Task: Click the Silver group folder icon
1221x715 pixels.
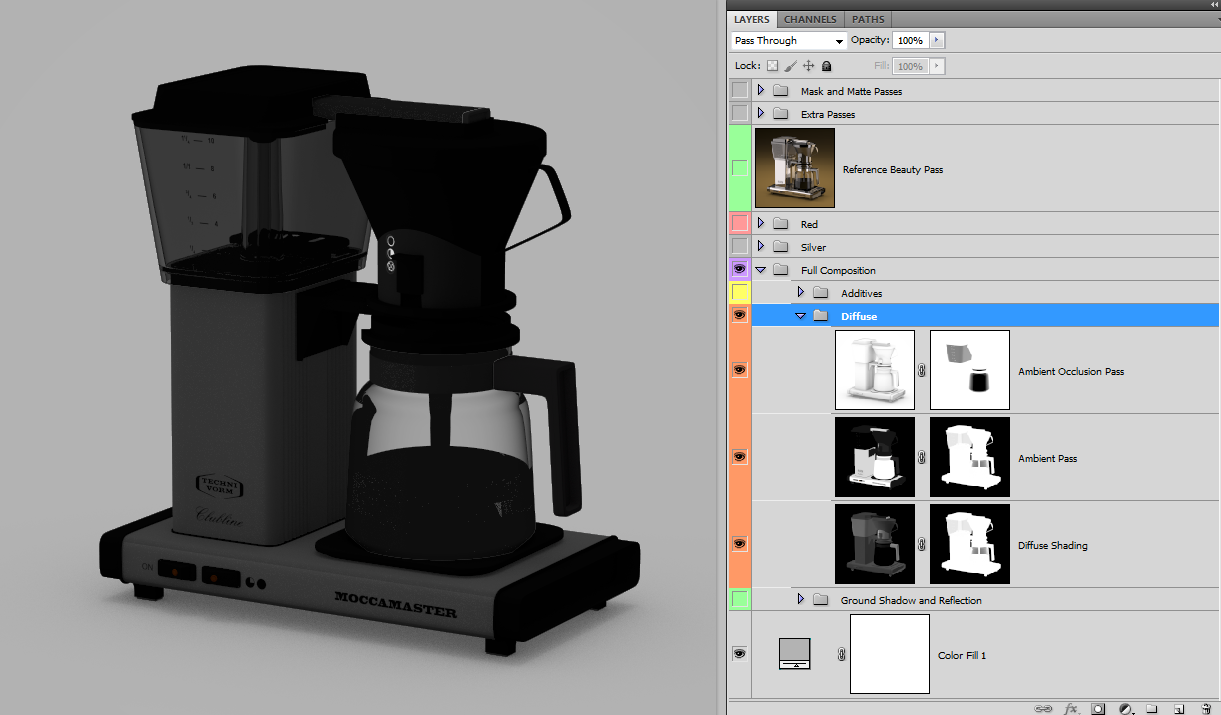Action: [x=781, y=247]
